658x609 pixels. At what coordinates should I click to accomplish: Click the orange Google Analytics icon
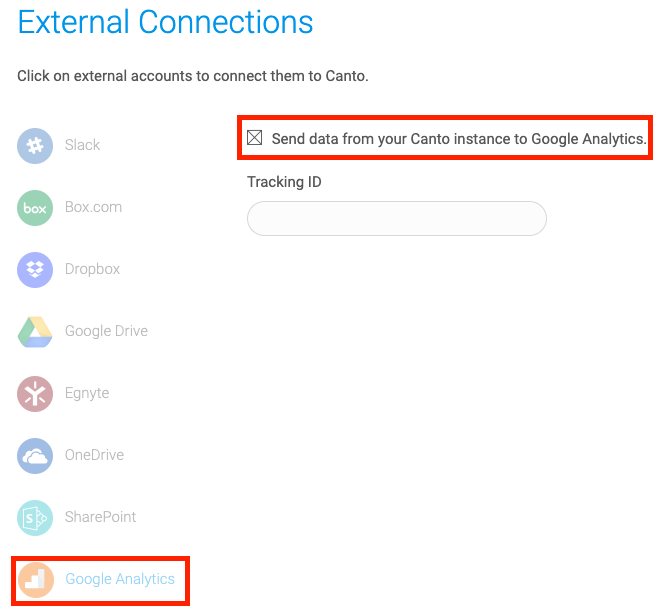click(36, 580)
